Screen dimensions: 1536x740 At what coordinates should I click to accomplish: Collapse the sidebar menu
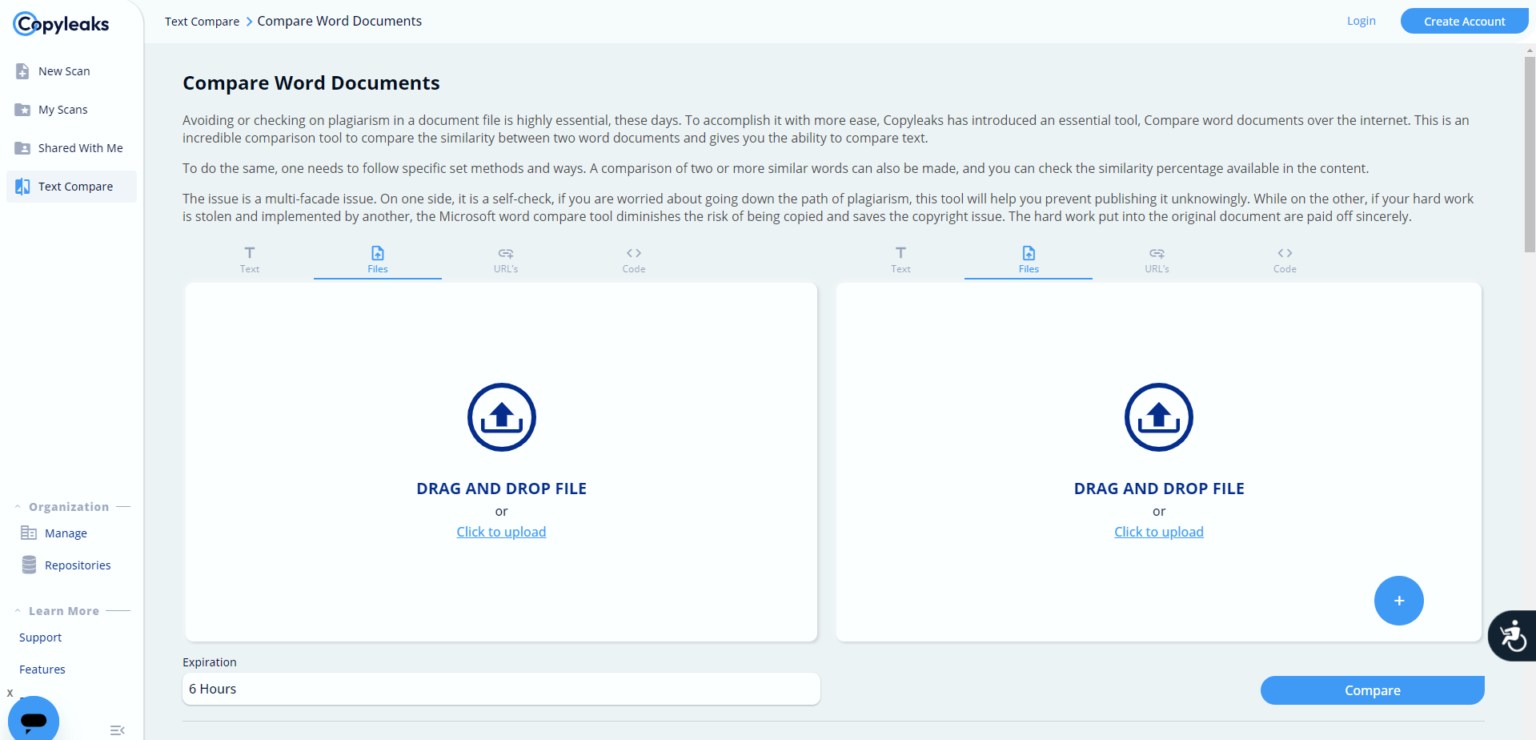click(117, 730)
